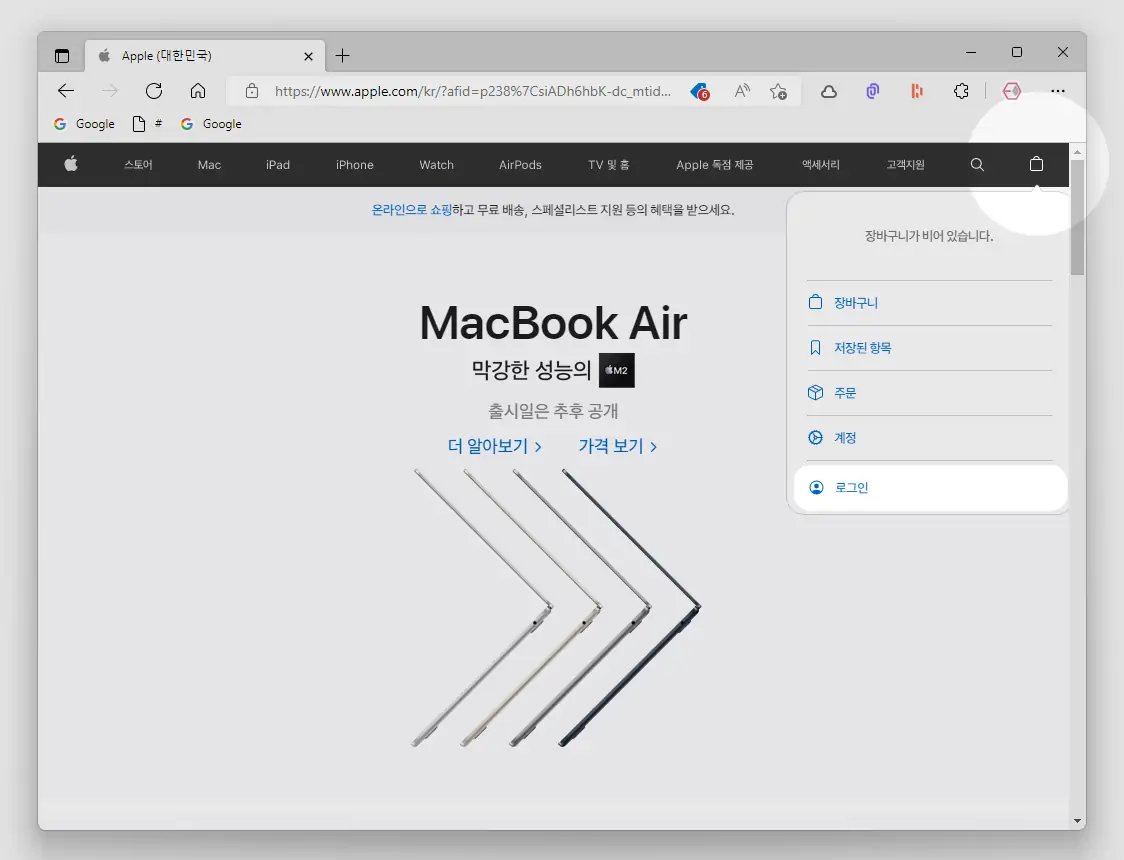The width and height of the screenshot is (1124, 860).
Task: Open a new browser tab
Action: pos(342,56)
